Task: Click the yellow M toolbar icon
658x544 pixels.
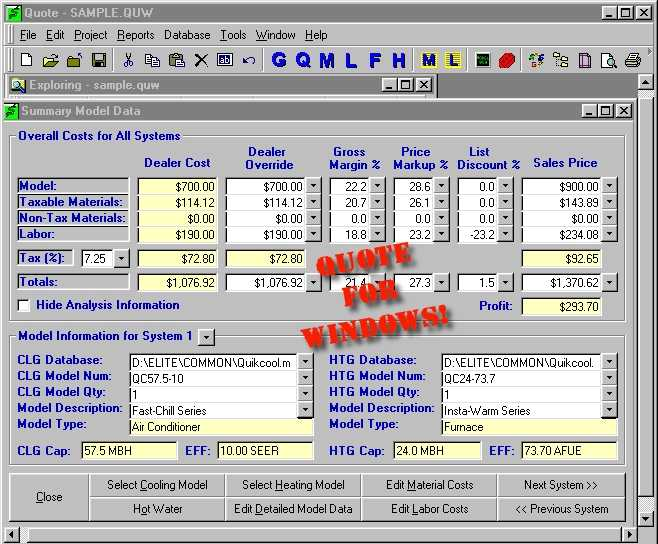Action: click(429, 60)
